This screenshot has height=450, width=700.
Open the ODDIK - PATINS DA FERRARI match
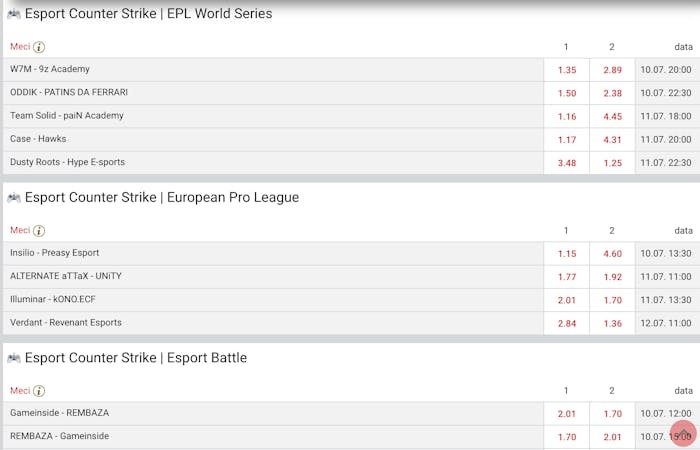[273, 93]
